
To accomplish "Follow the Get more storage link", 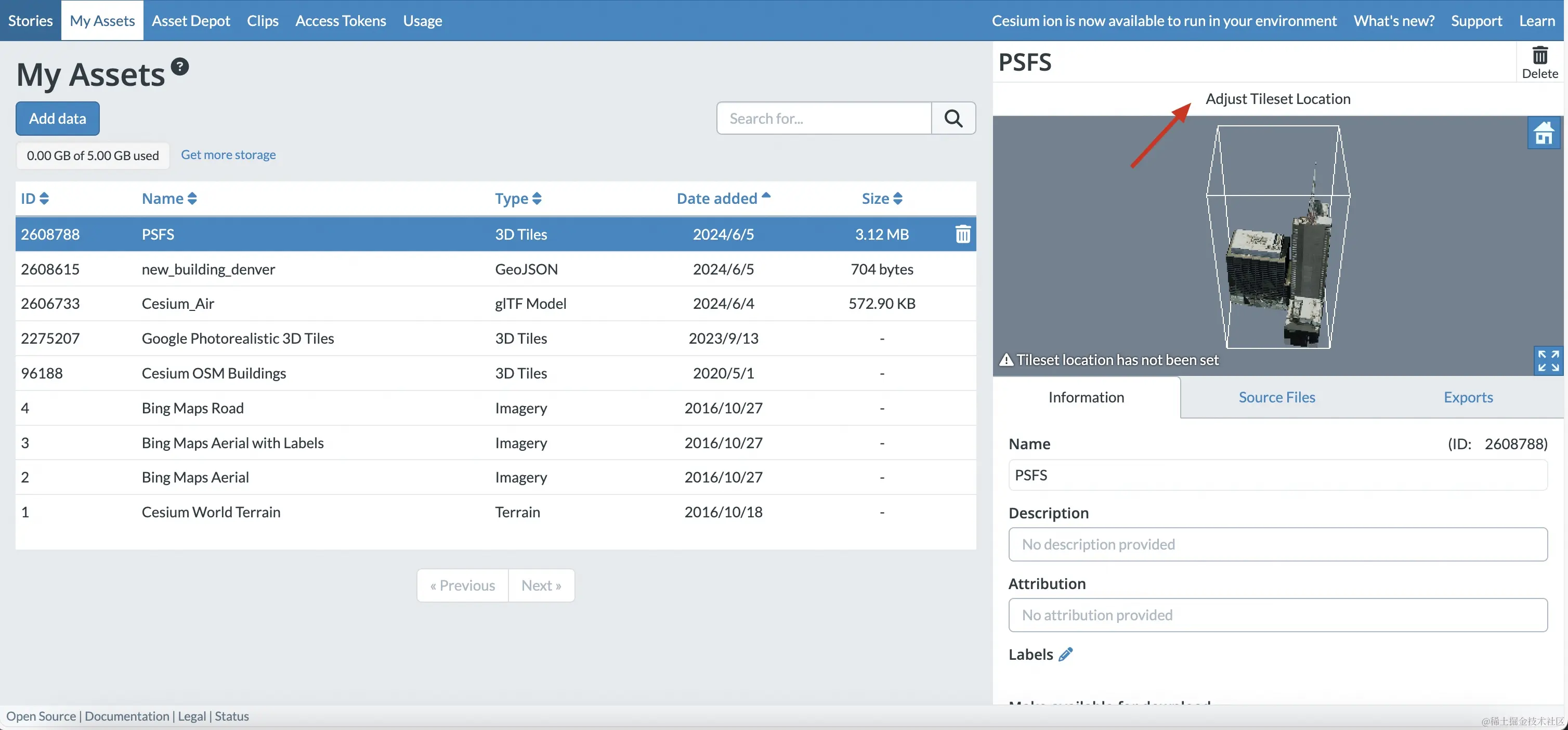I will 228,154.
